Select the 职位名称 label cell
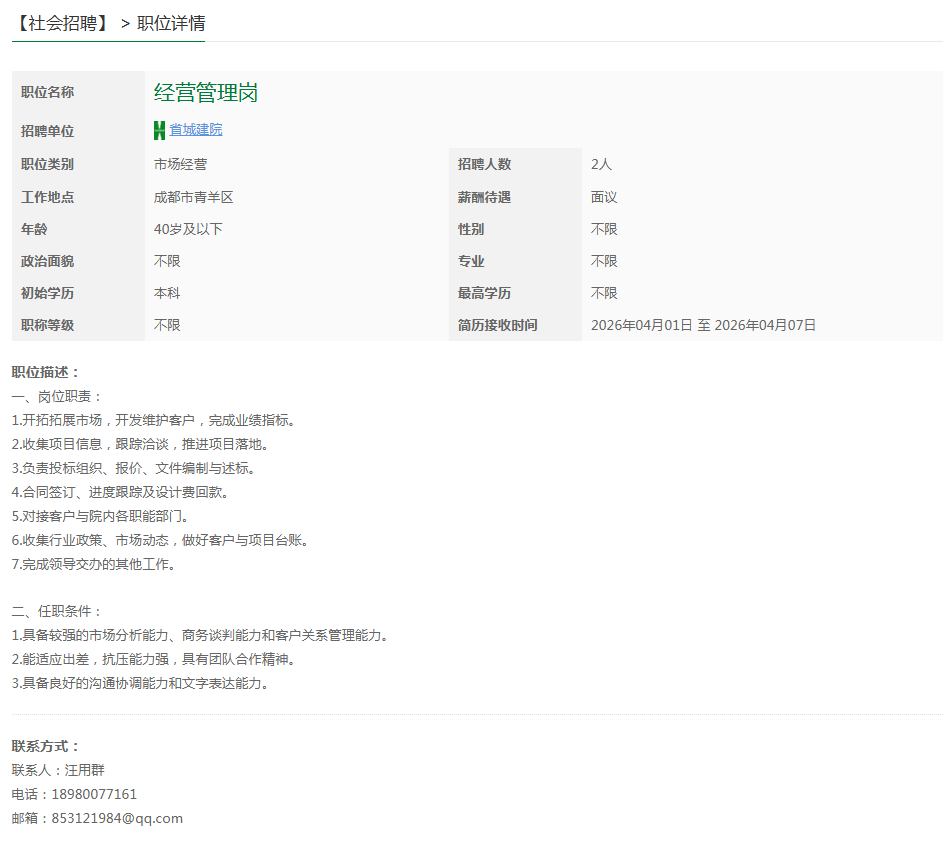946x848 pixels. (48, 92)
